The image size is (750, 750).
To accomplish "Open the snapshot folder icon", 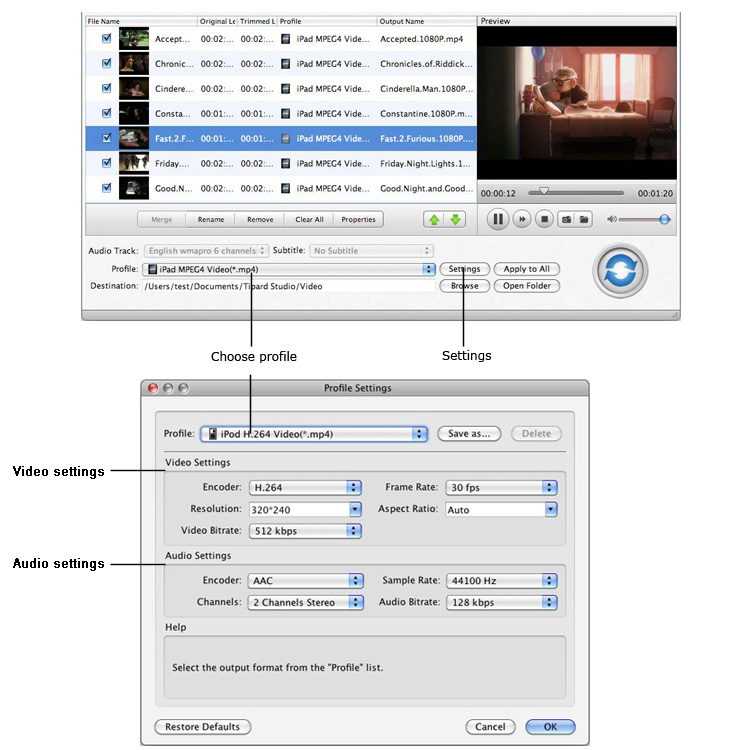I will 584,219.
